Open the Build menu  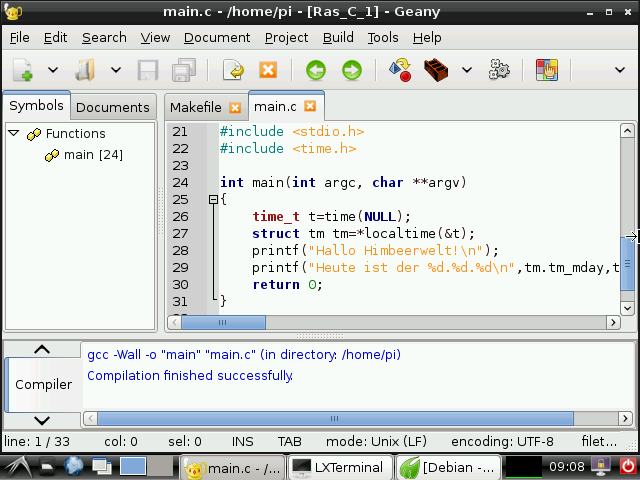click(x=338, y=38)
